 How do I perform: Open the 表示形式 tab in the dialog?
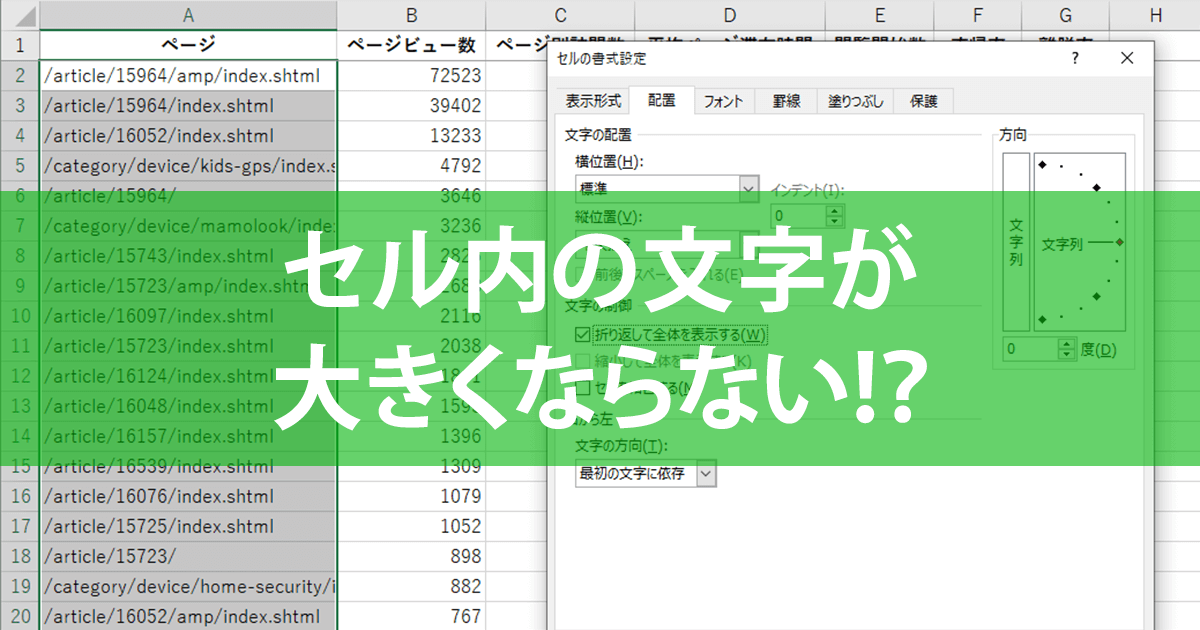coord(593,101)
